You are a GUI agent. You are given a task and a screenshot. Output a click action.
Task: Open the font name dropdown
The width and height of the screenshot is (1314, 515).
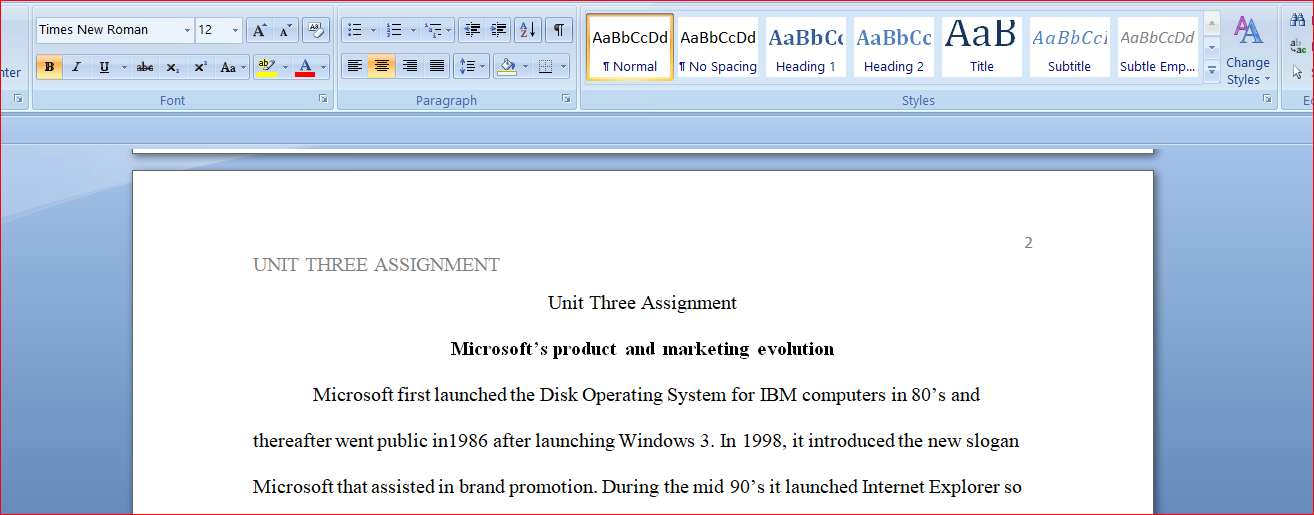click(187, 30)
